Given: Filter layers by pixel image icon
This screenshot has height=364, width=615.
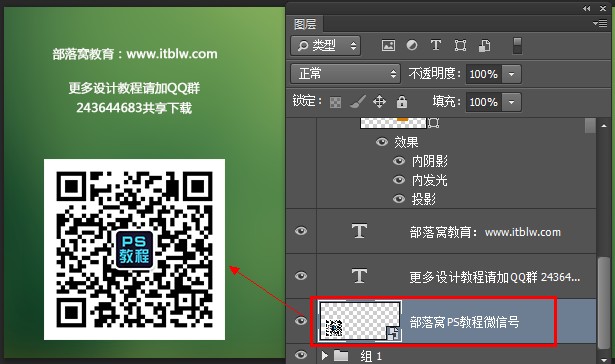Looking at the screenshot, I should coord(388,46).
